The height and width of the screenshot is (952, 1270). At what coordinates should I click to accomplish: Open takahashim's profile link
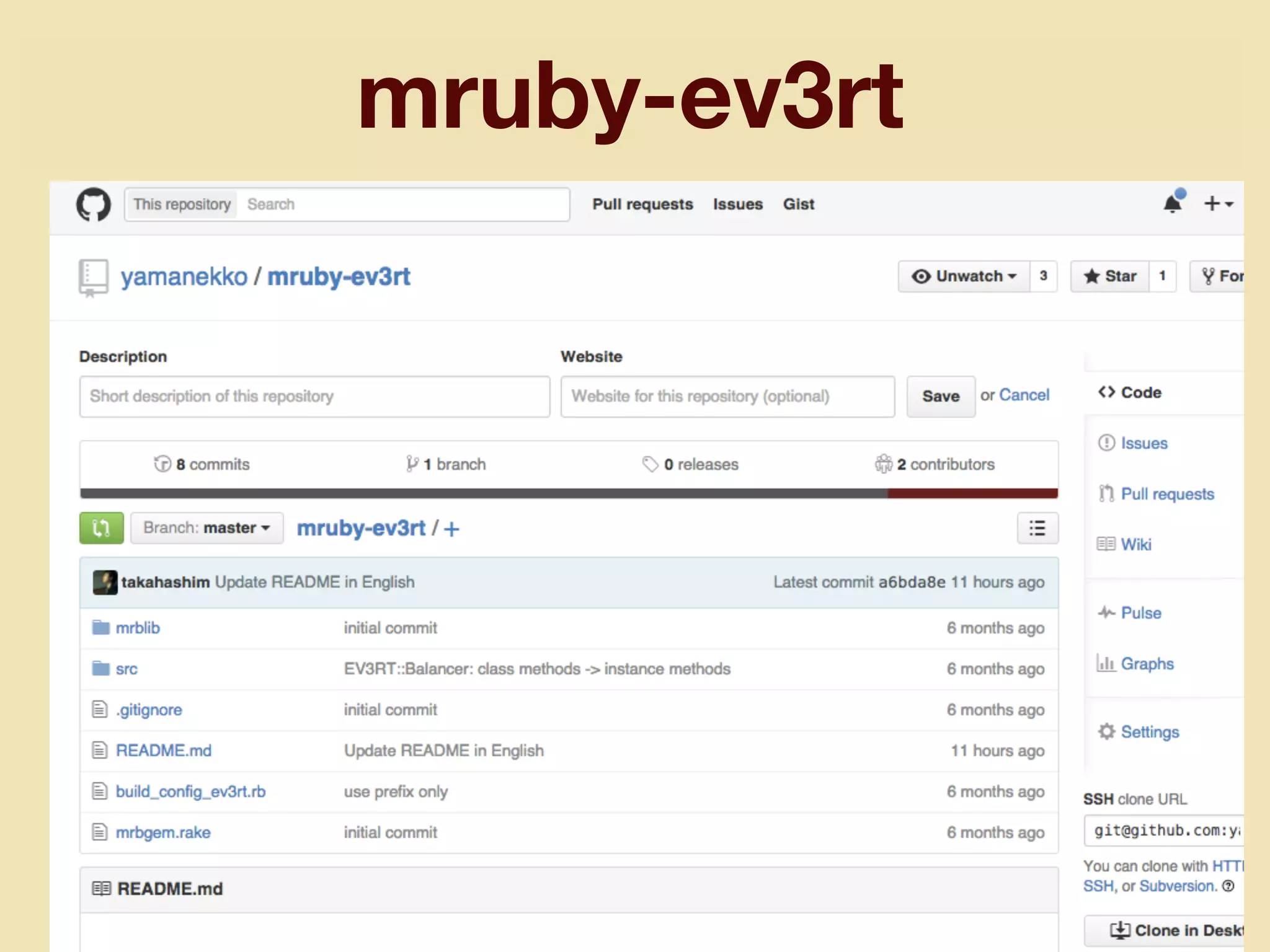[165, 582]
